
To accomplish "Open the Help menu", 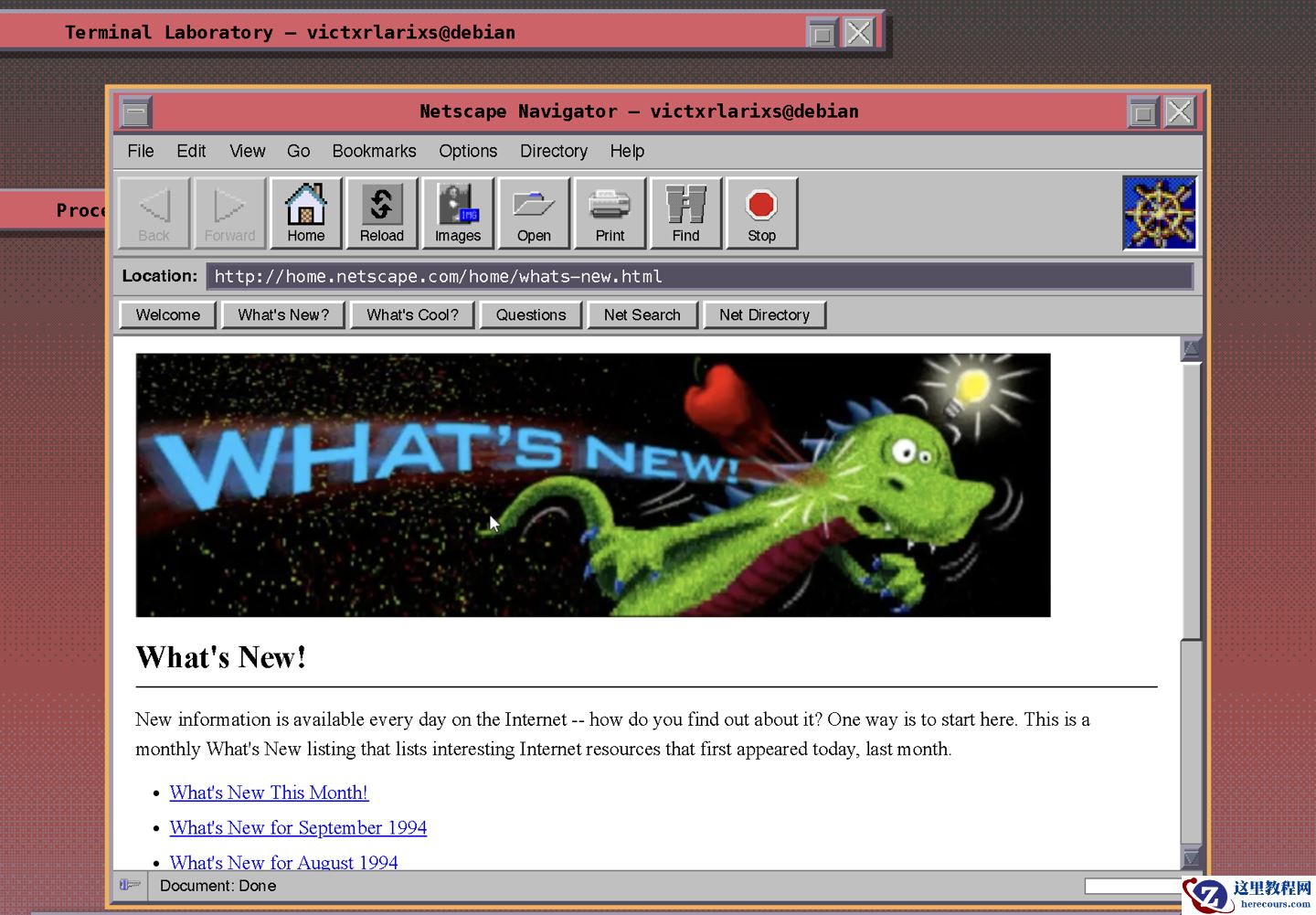I will [627, 151].
